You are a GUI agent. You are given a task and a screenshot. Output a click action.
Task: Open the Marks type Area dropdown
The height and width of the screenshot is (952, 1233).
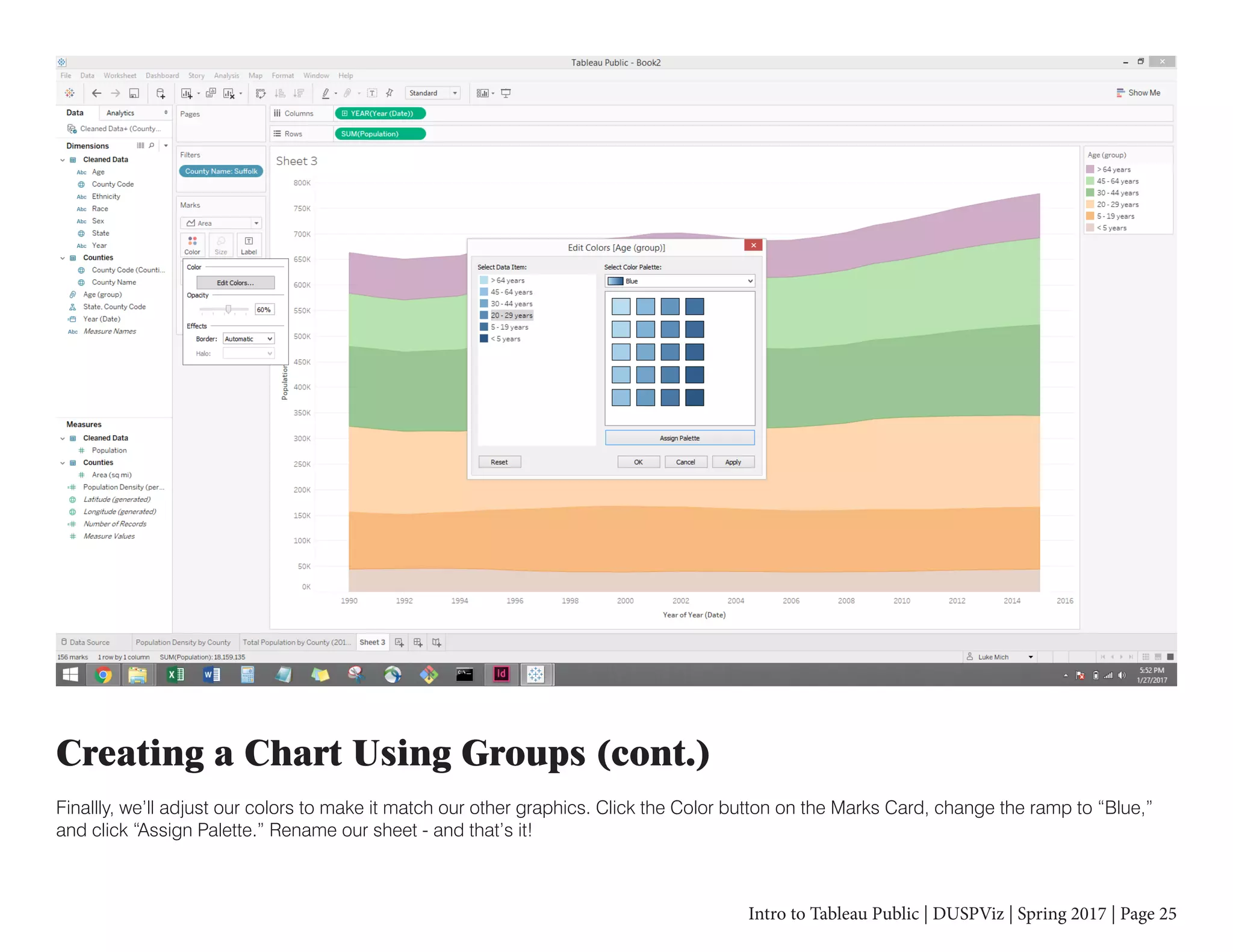pyautogui.click(x=221, y=223)
